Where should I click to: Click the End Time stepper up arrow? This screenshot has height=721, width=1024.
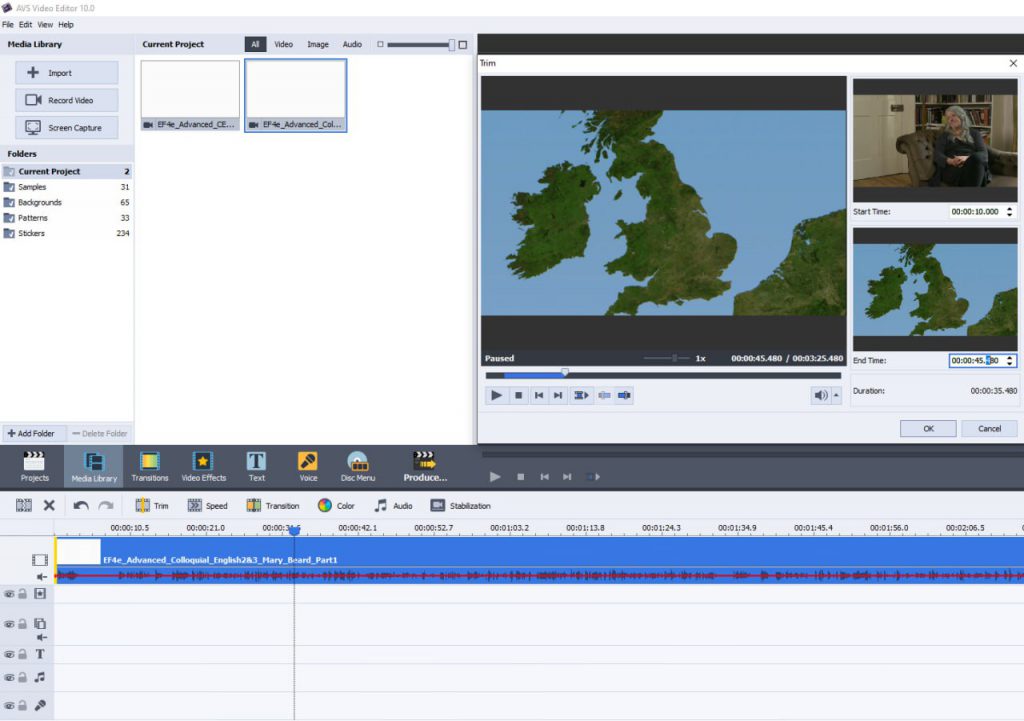[1008, 356]
